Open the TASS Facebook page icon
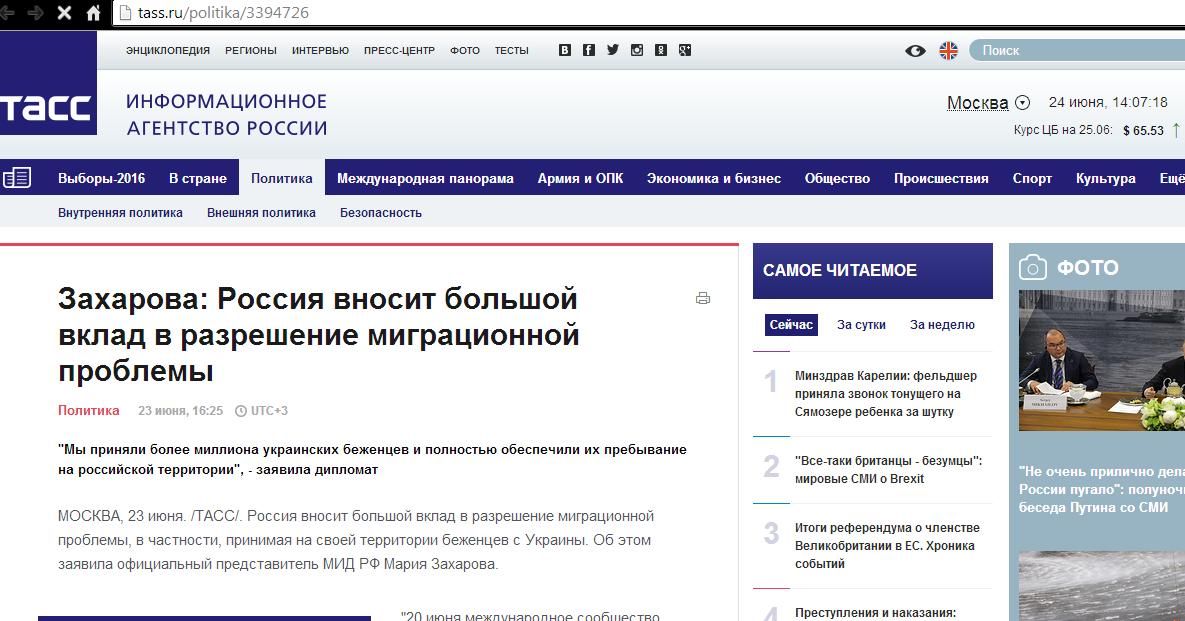 (x=589, y=50)
